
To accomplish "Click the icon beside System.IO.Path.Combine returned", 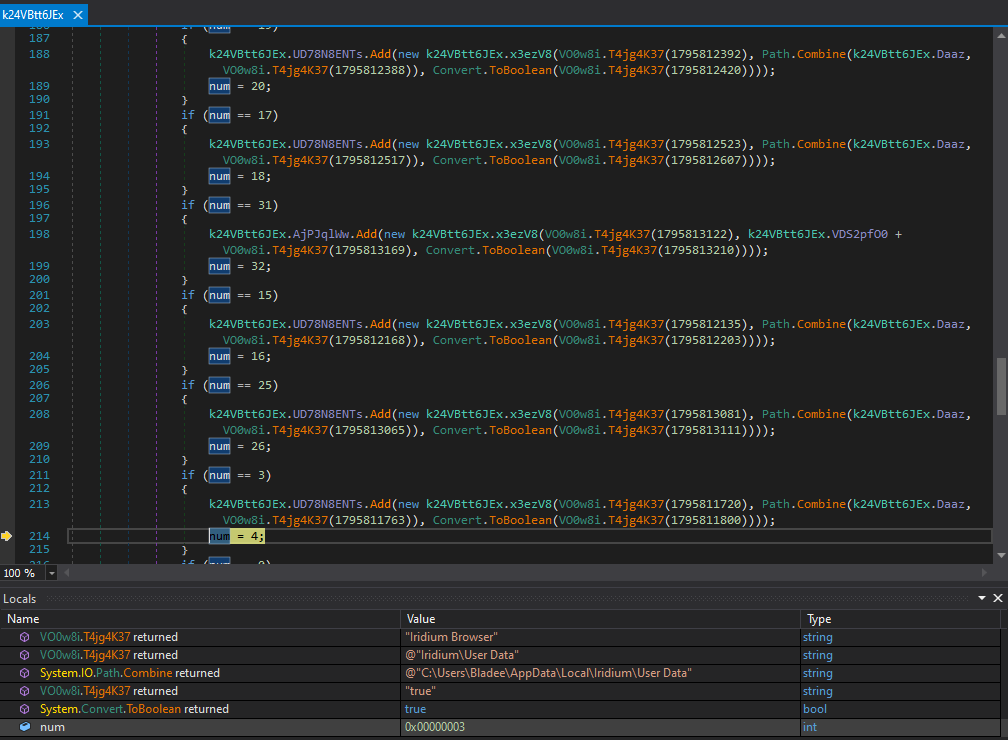I will pos(25,673).
